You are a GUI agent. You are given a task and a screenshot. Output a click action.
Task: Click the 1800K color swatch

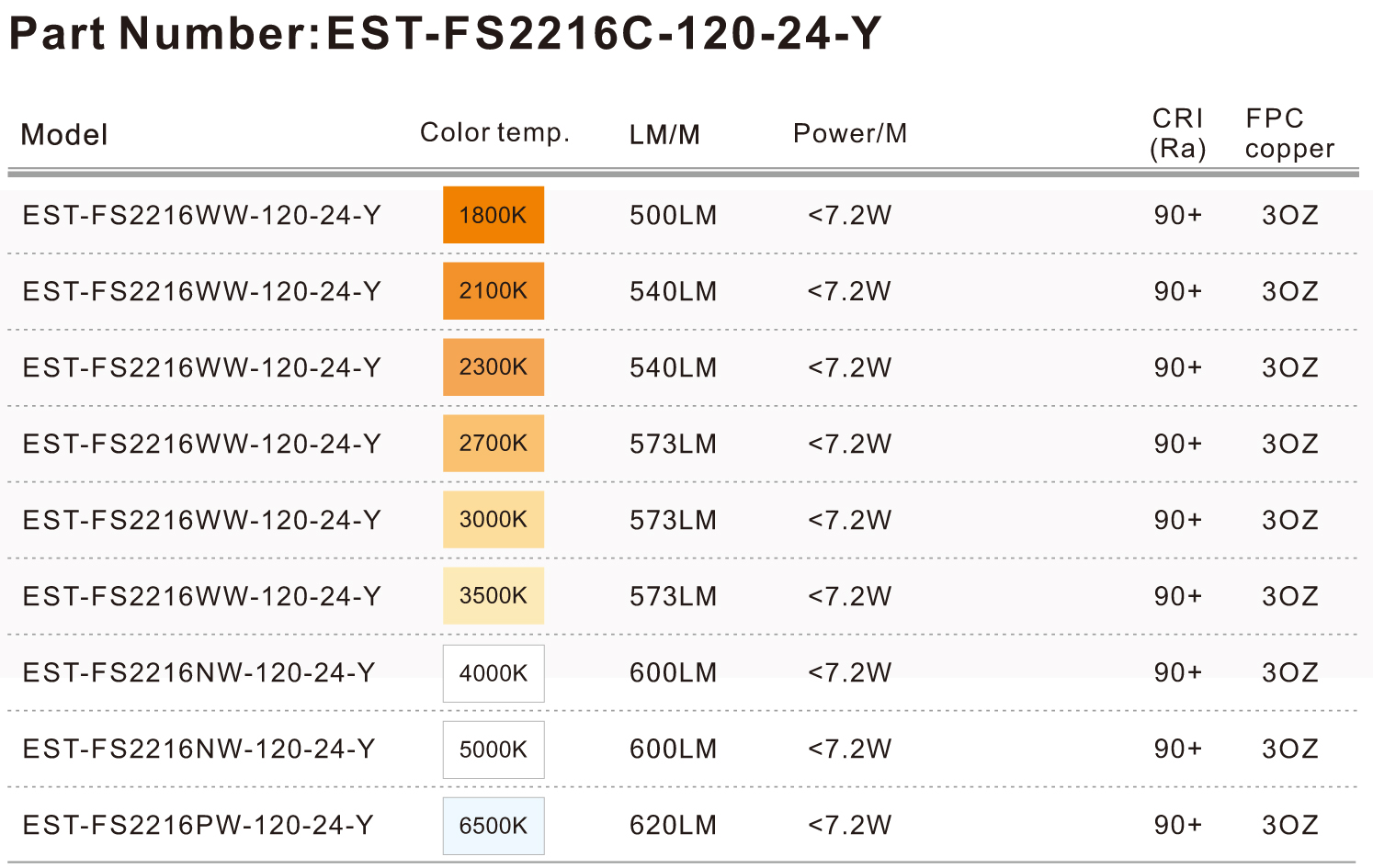point(494,215)
